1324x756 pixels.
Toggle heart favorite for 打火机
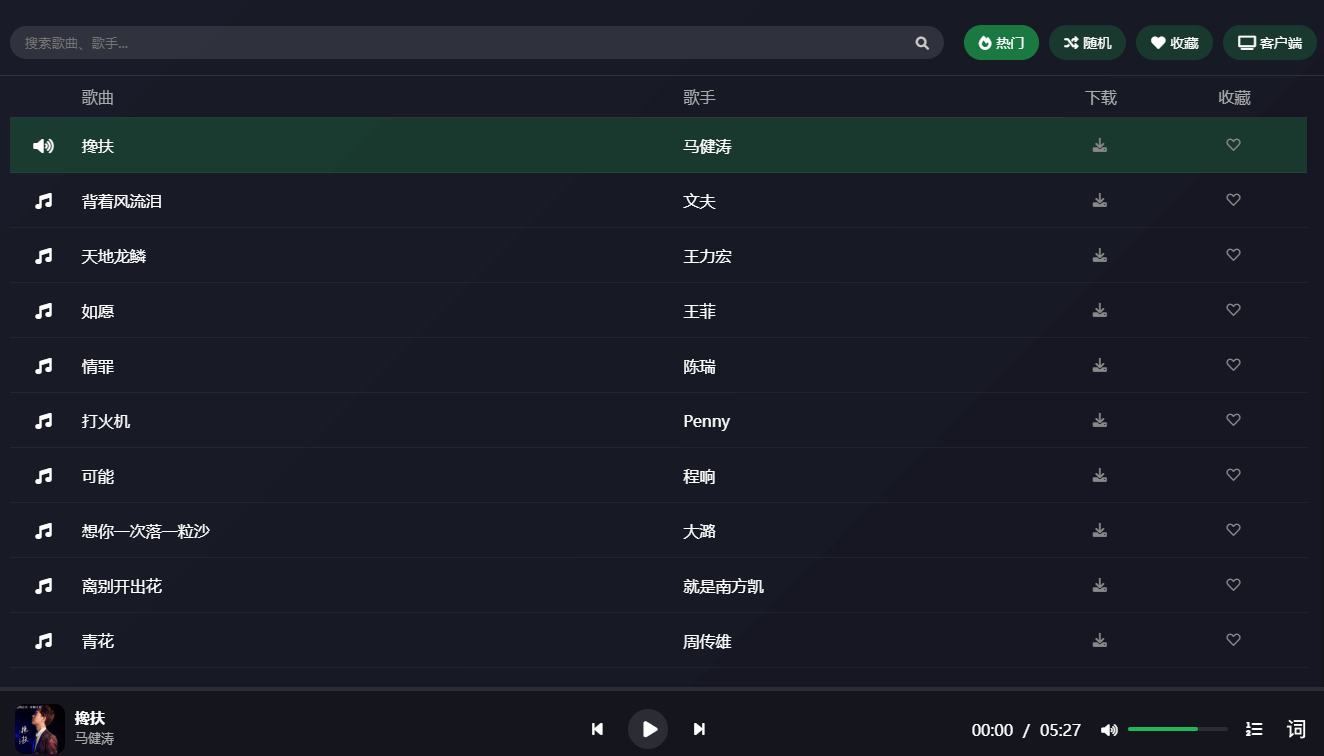(1233, 420)
